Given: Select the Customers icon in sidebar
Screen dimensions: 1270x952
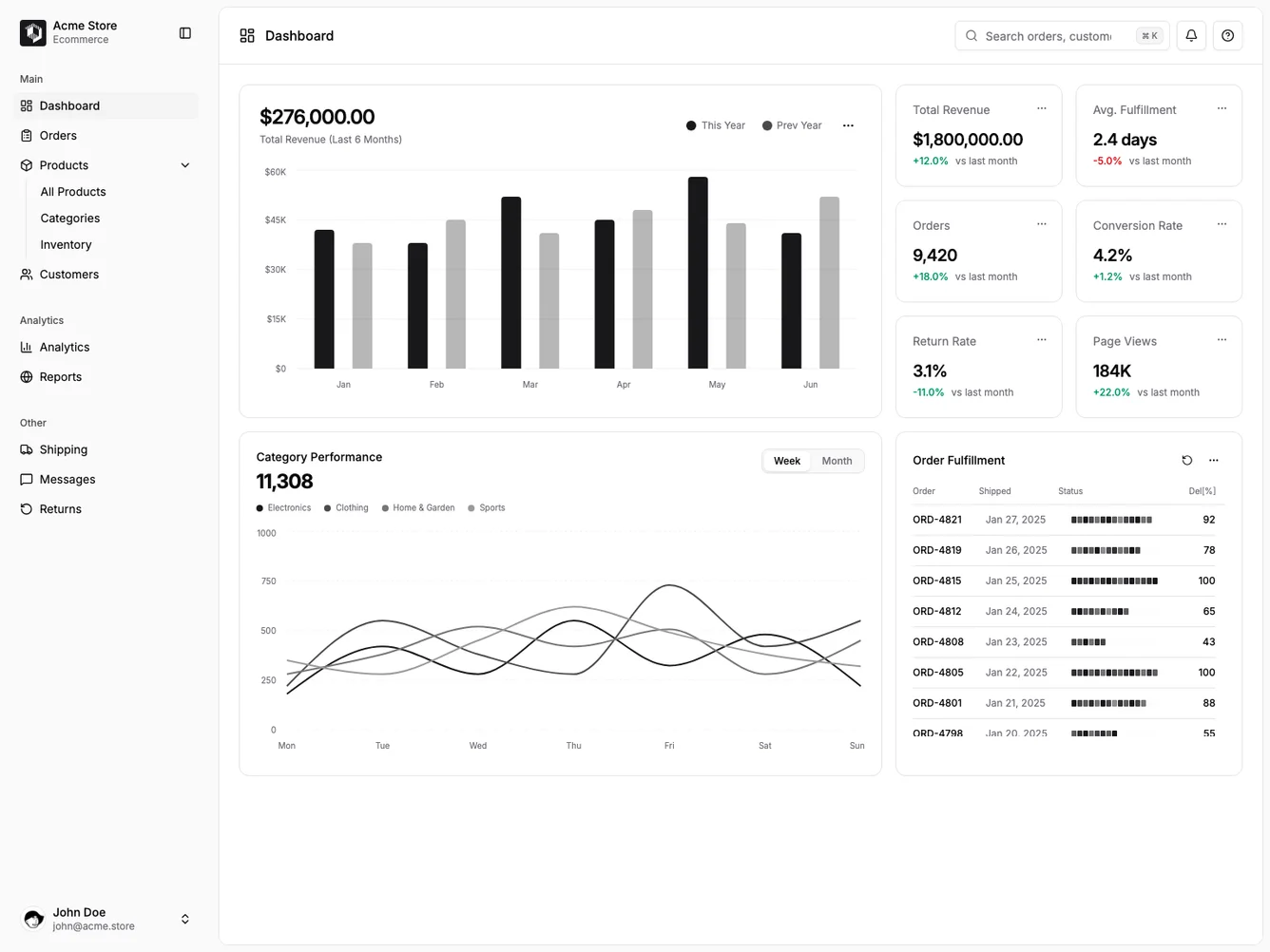Looking at the screenshot, I should 27,275.
